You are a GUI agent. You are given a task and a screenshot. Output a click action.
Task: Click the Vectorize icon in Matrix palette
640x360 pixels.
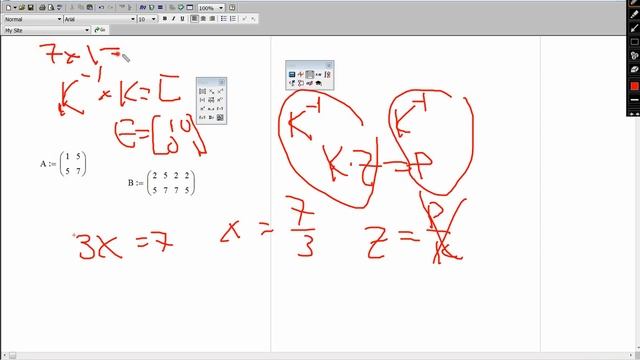click(x=211, y=100)
